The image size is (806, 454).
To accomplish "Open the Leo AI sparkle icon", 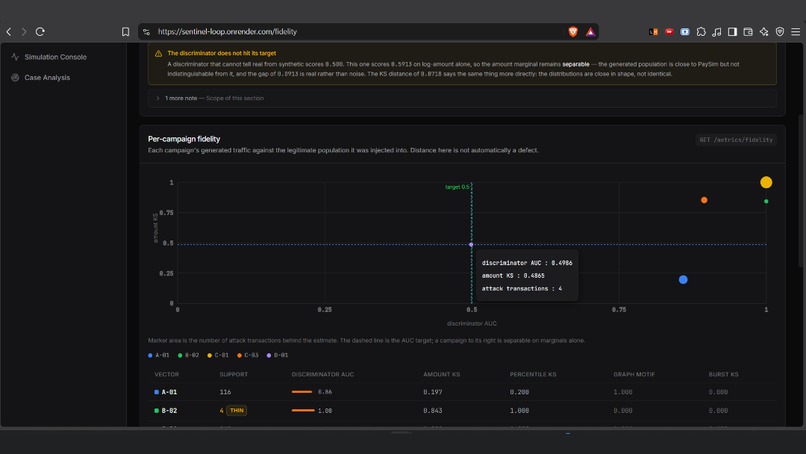I will coord(764,32).
